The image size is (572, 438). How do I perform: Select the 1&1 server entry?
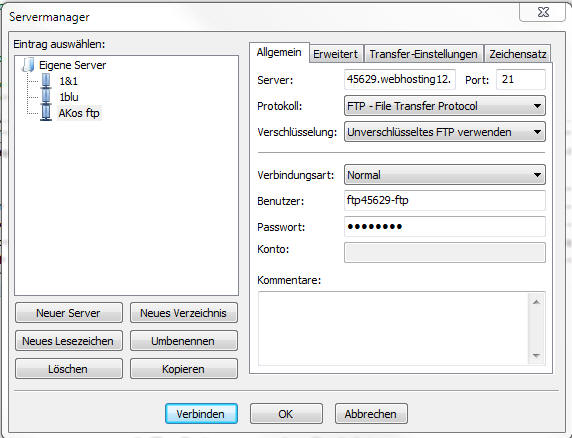[x=69, y=81]
